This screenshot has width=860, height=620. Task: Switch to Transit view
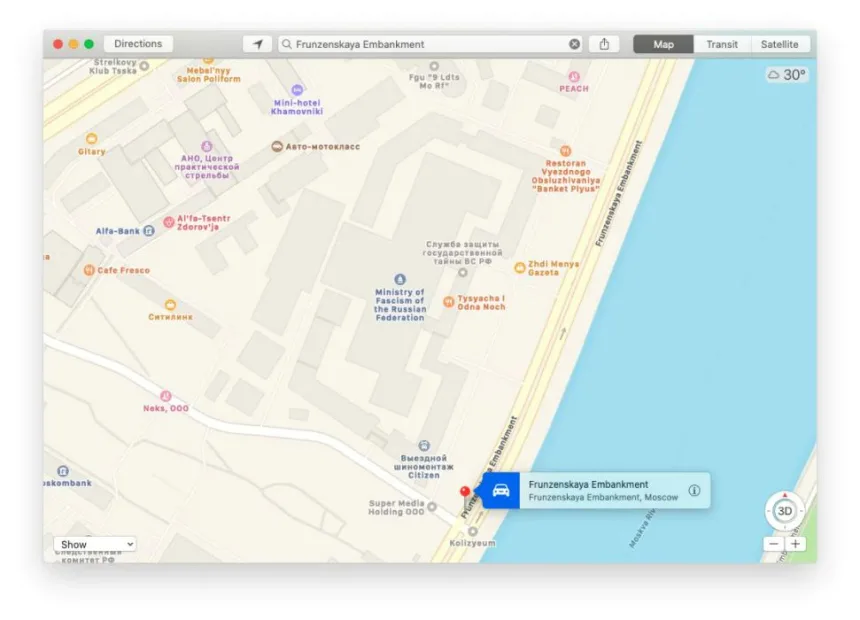[x=721, y=44]
